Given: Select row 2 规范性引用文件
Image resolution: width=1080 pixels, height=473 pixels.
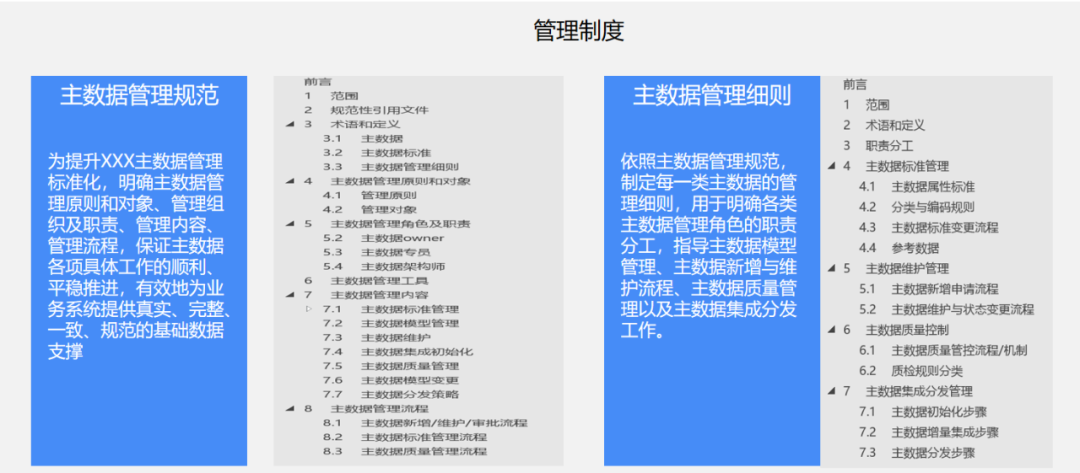Looking at the screenshot, I should 366,110.
